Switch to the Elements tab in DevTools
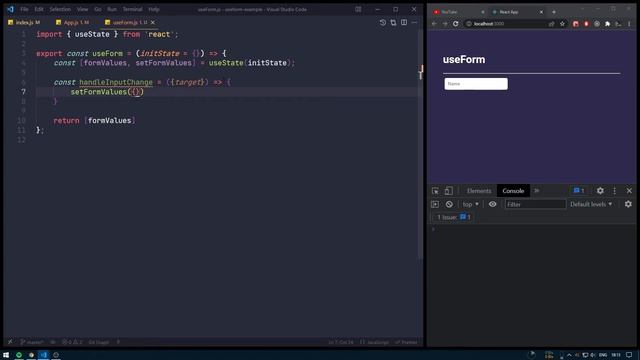The height and width of the screenshot is (360, 640). tap(479, 191)
